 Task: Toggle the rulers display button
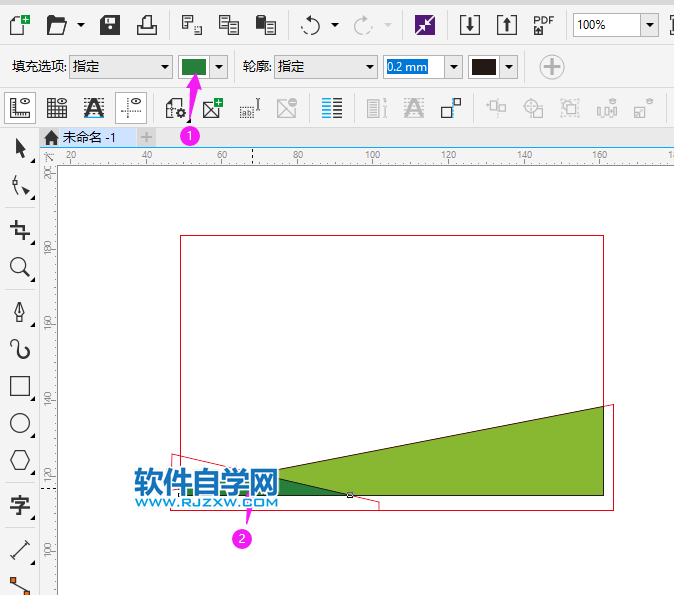pos(20,107)
